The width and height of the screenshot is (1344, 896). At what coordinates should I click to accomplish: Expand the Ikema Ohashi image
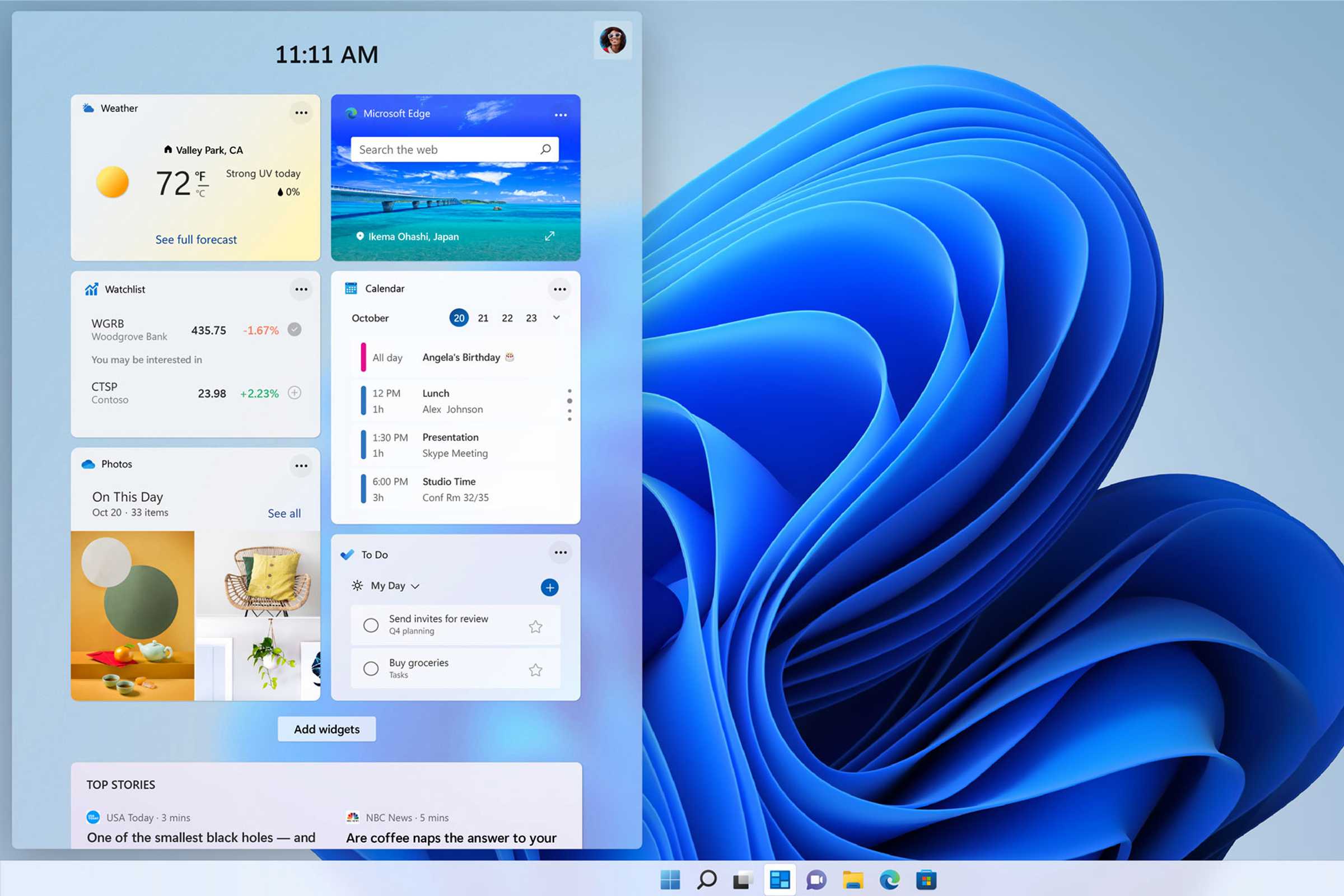(x=550, y=236)
